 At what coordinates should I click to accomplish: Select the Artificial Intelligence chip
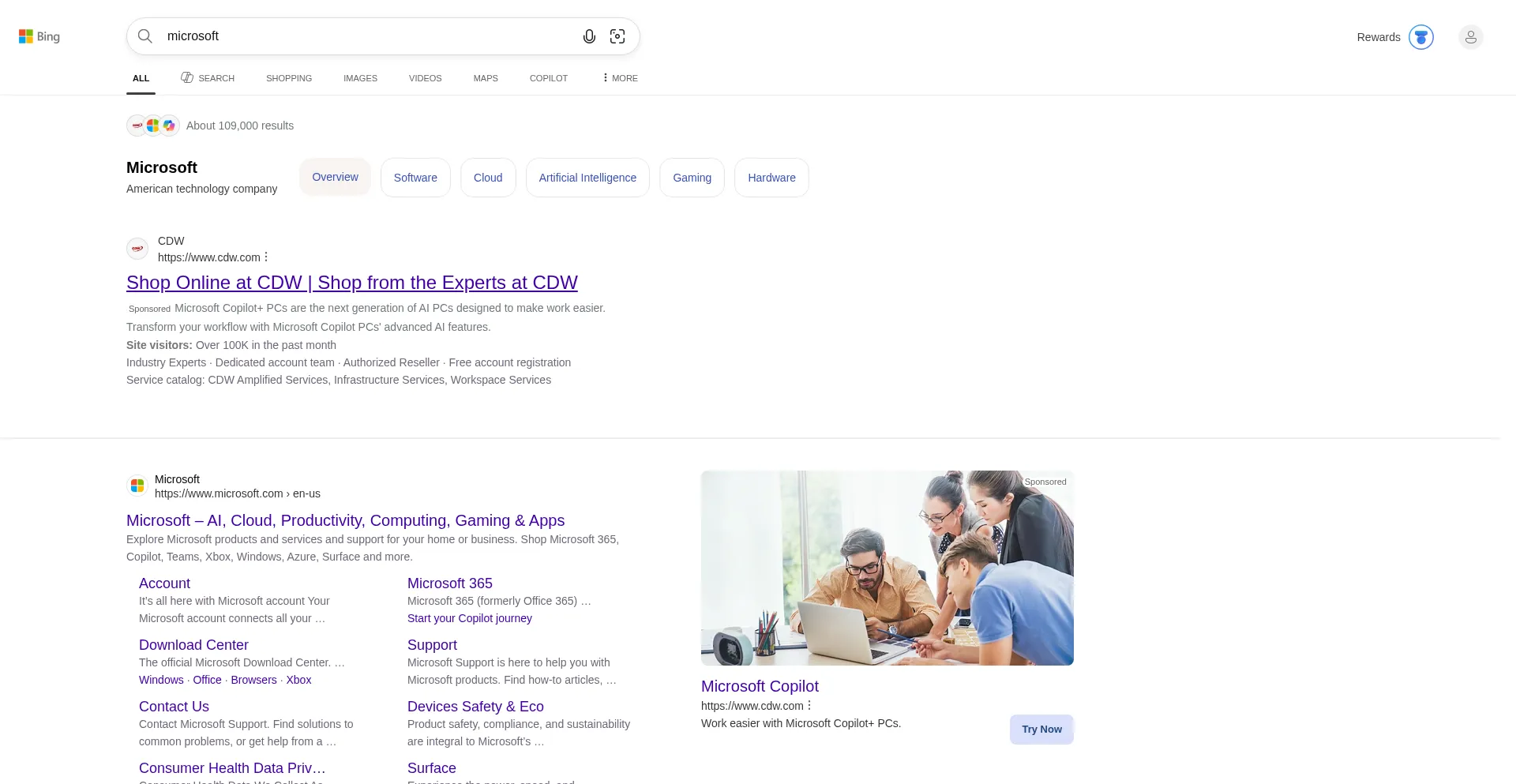click(x=587, y=178)
